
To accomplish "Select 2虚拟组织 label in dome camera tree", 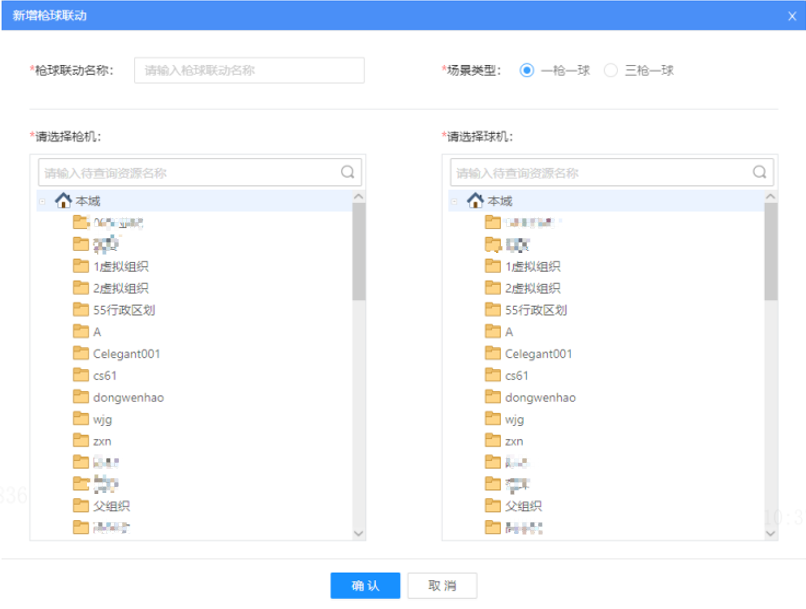I will [533, 288].
